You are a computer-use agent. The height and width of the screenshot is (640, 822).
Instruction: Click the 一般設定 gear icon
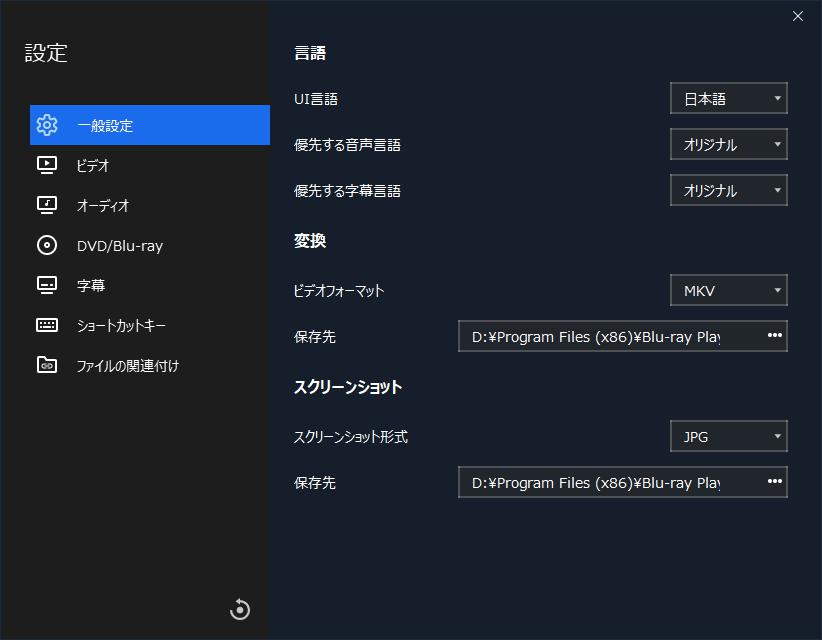point(47,125)
